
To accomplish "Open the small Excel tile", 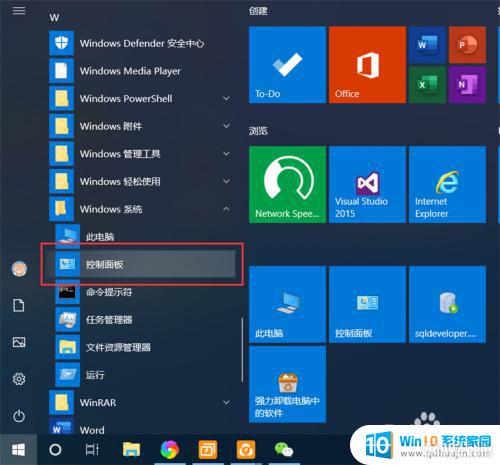I will coord(427,85).
